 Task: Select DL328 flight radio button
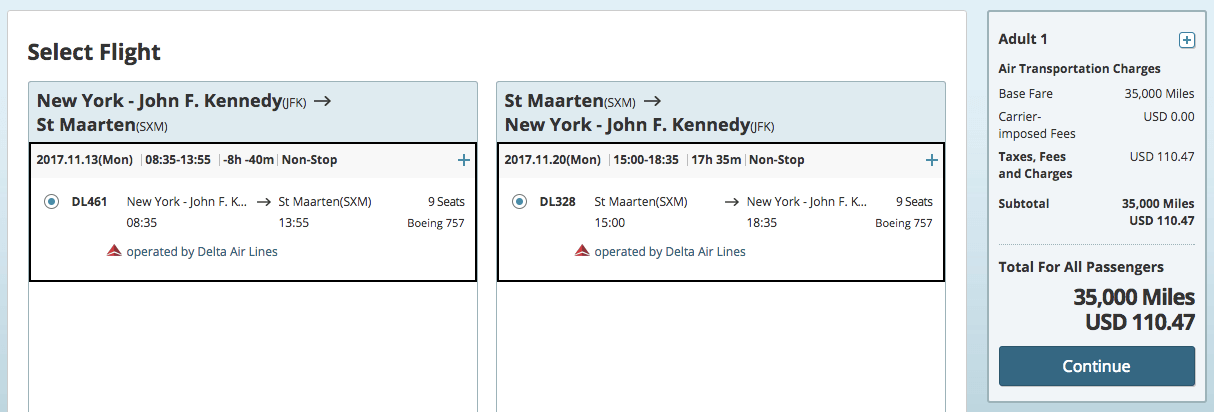519,202
